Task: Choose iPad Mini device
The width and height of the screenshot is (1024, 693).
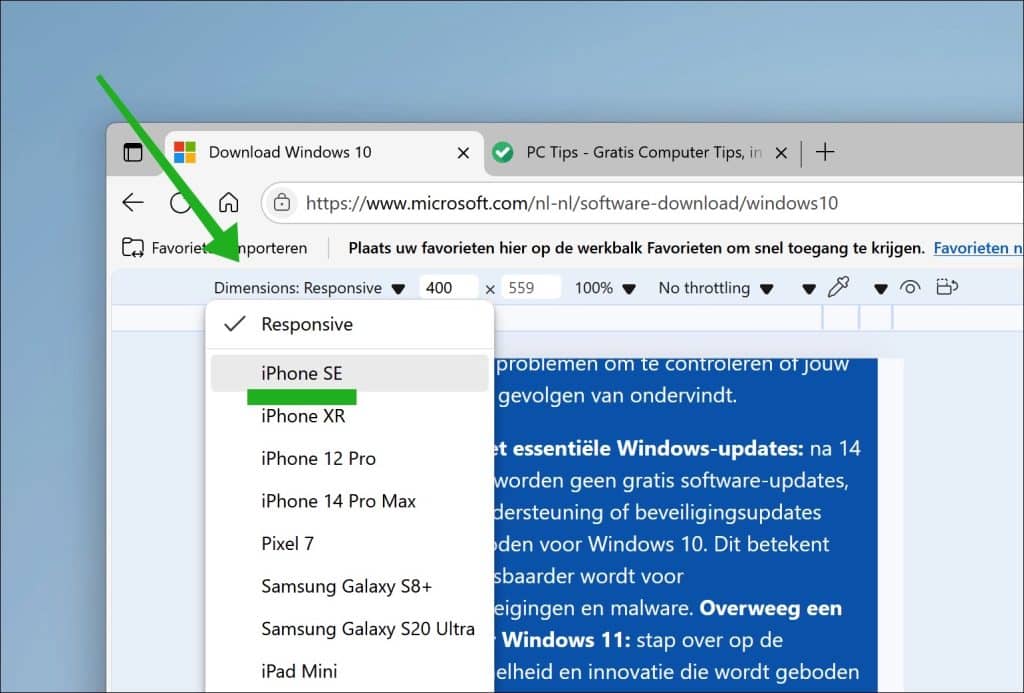Action: pos(349,671)
